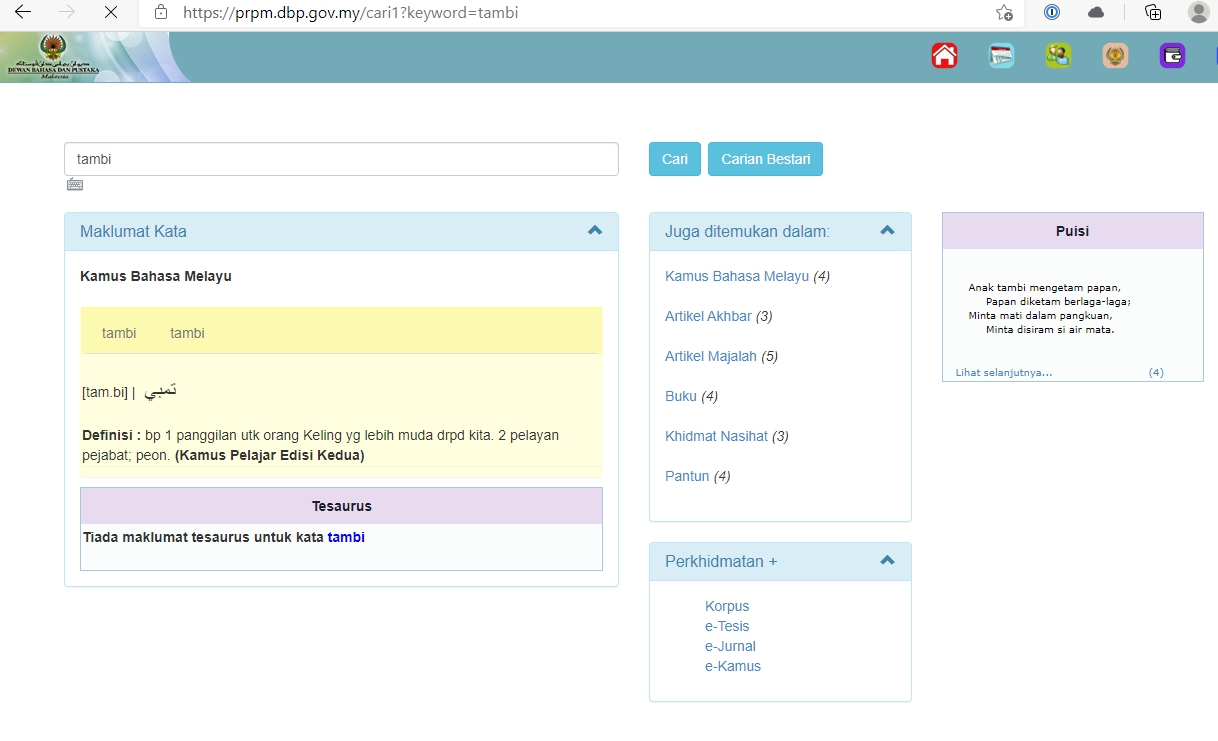This screenshot has height=741, width=1218.
Task: Click the green people icon
Action: tap(1058, 56)
